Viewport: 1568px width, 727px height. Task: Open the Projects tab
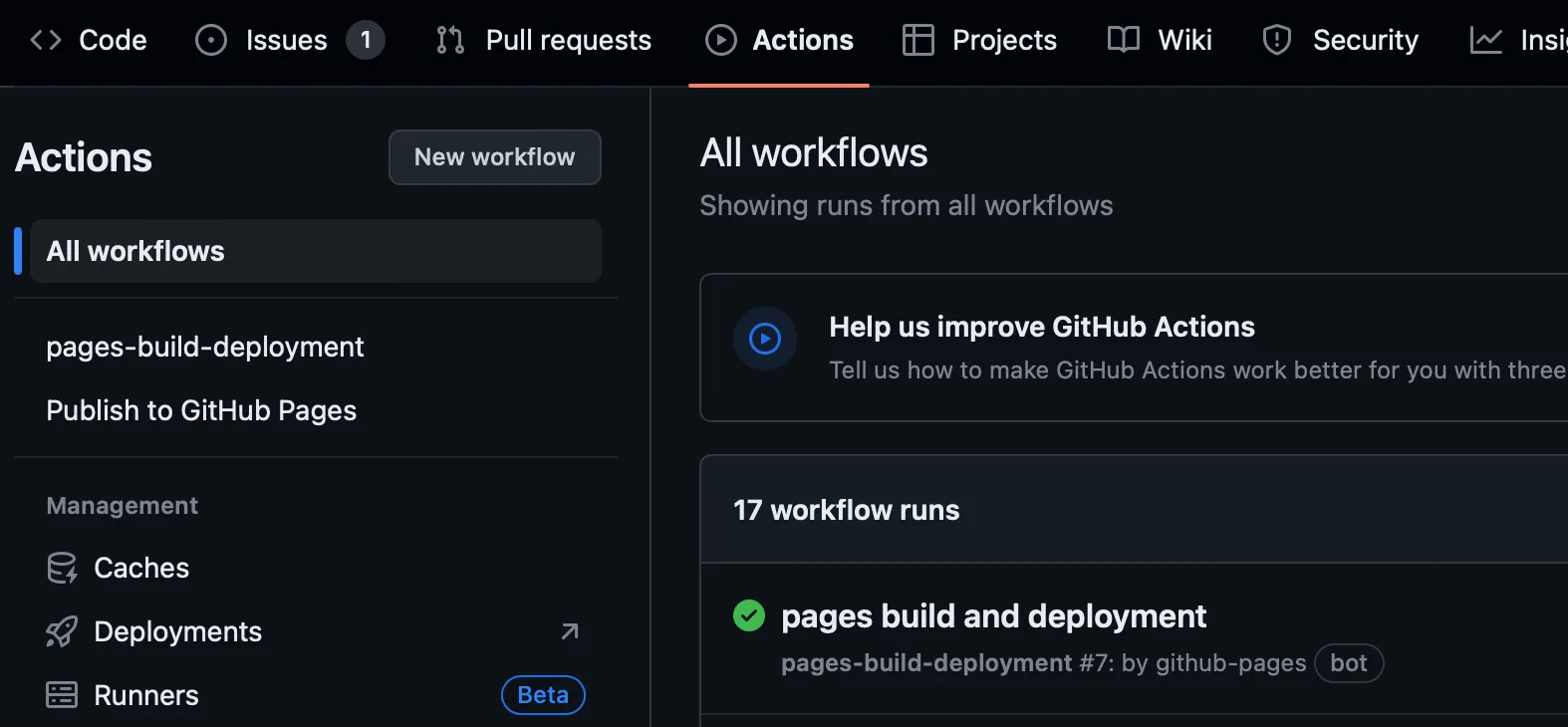click(980, 40)
